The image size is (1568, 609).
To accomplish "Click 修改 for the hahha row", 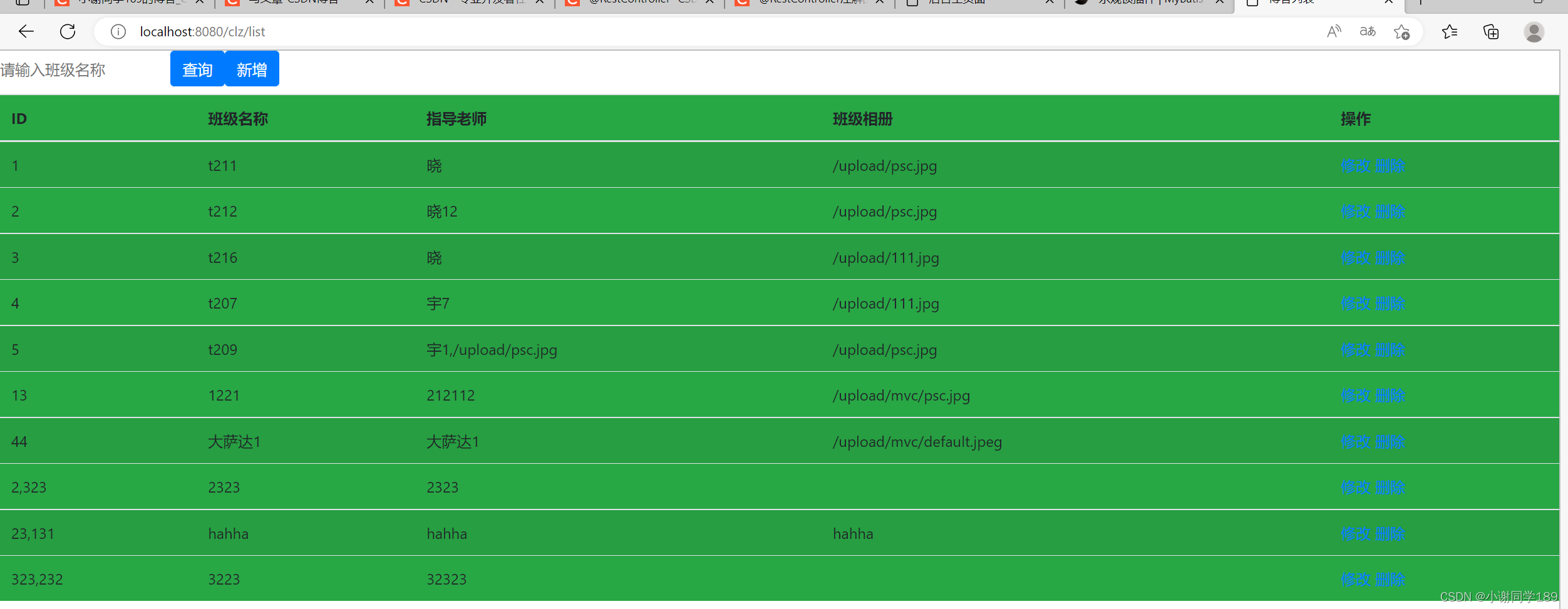I will coord(1356,534).
